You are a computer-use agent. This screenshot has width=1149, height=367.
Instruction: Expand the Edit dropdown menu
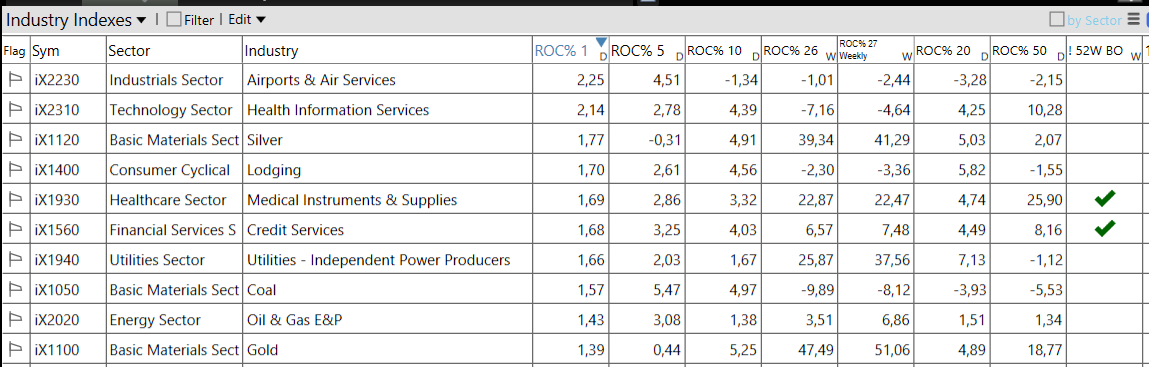246,20
